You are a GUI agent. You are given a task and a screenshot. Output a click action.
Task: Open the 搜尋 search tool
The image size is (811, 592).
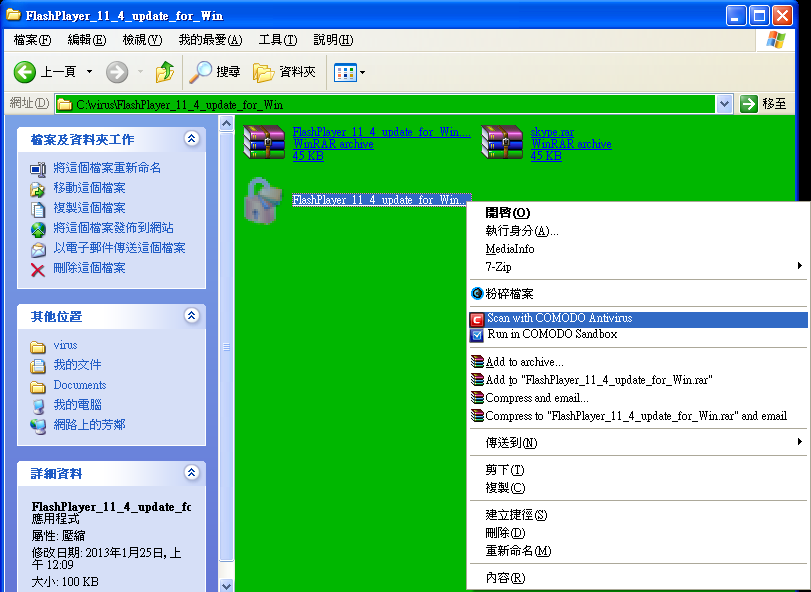coord(214,72)
